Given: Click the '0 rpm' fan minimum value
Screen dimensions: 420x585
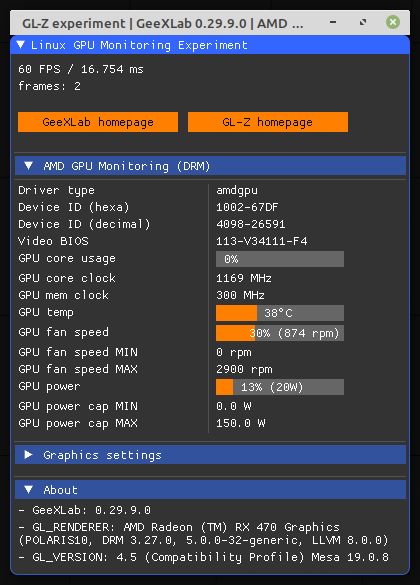Looking at the screenshot, I should (x=233, y=352).
